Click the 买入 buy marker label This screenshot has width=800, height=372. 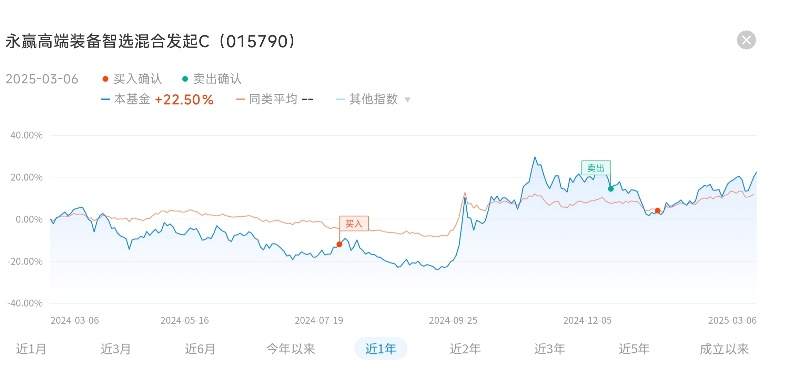(354, 224)
